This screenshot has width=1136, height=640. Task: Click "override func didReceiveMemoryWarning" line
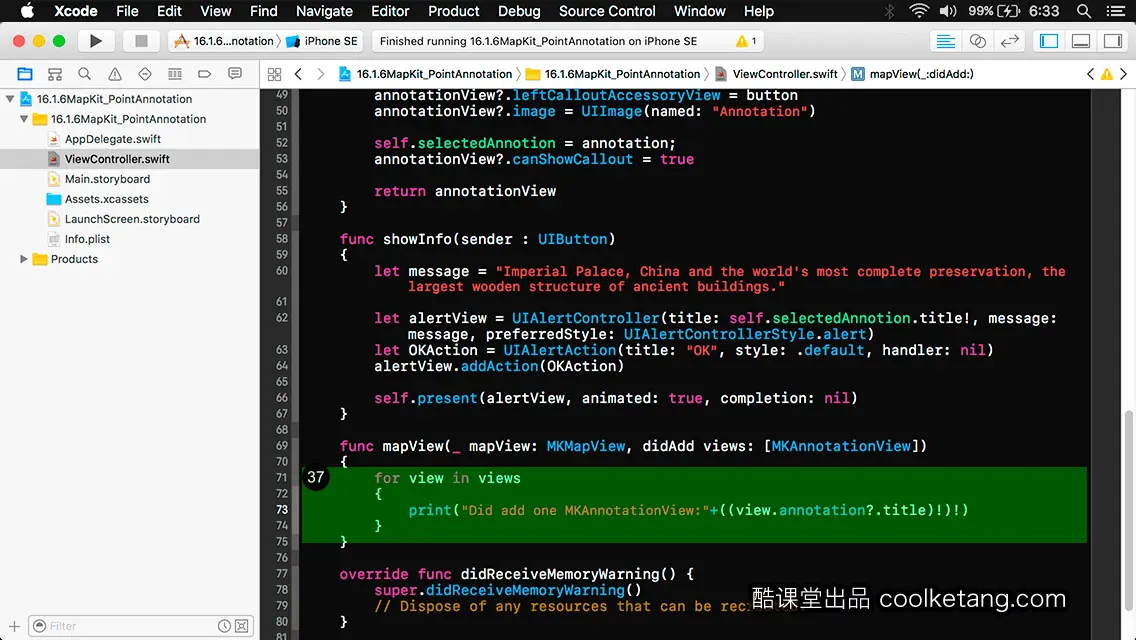[x=517, y=574]
